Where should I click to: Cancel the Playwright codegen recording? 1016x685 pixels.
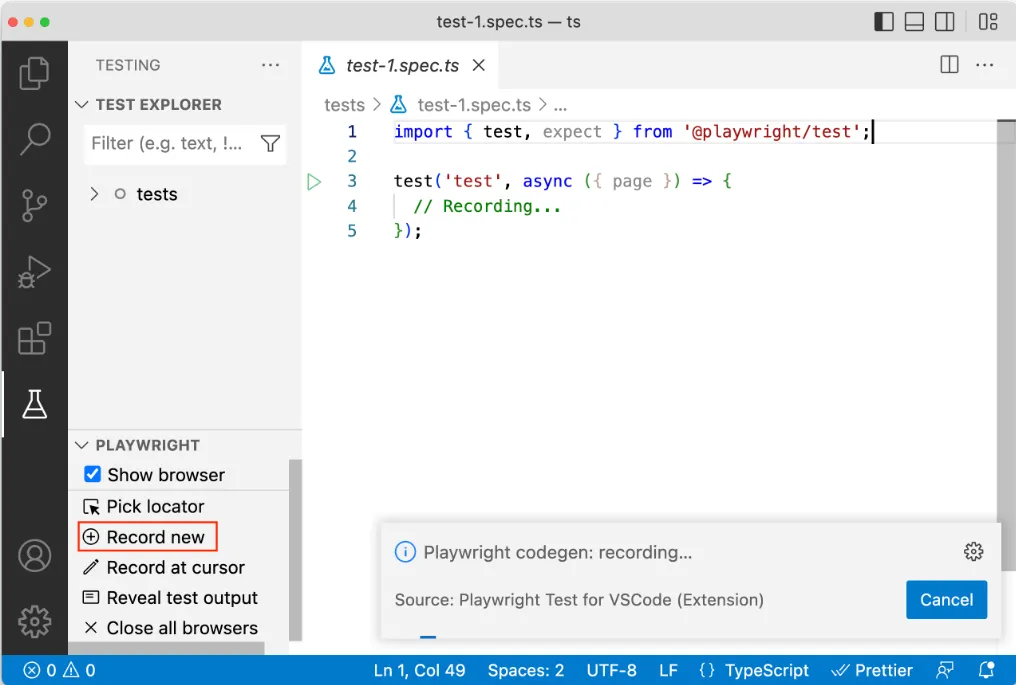[946, 599]
